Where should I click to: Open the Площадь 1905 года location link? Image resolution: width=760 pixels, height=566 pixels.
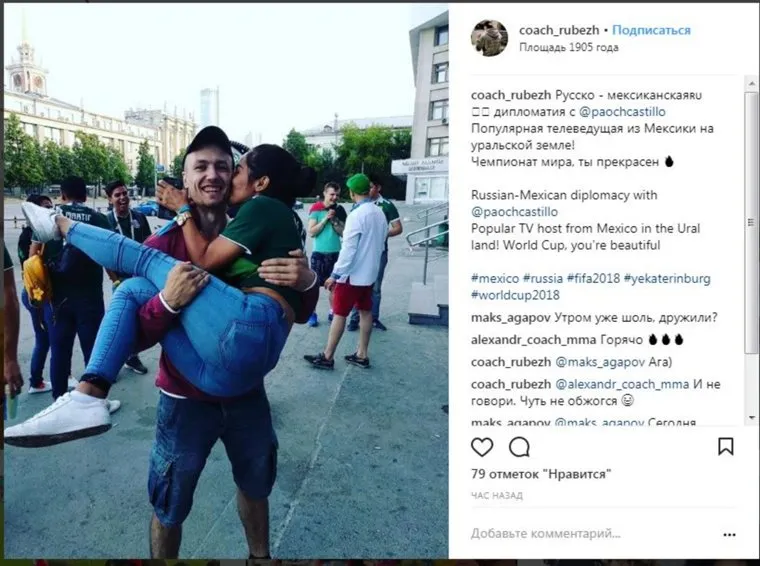point(569,47)
